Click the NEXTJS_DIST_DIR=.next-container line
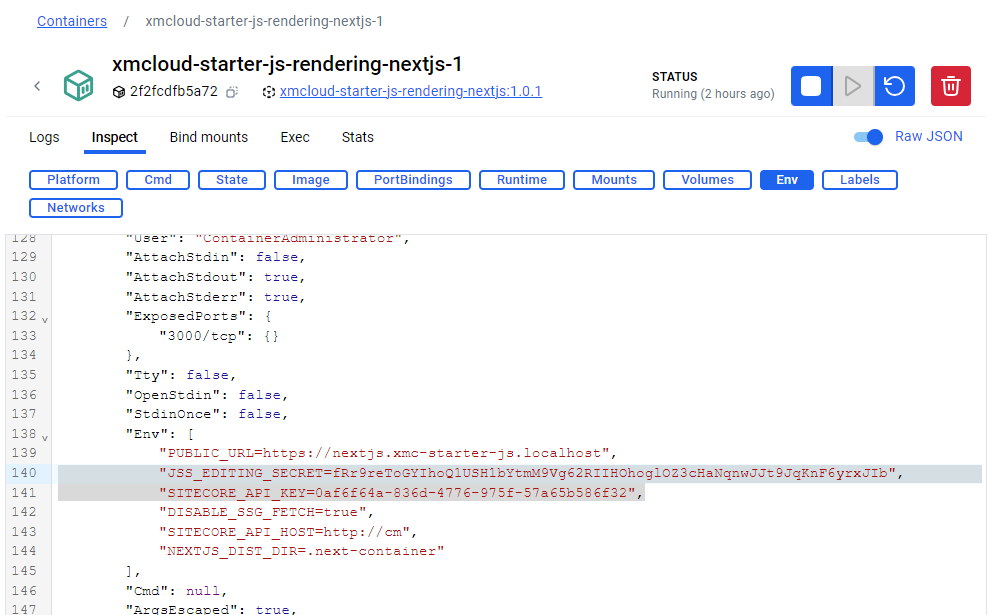The image size is (996, 615). pos(302,551)
